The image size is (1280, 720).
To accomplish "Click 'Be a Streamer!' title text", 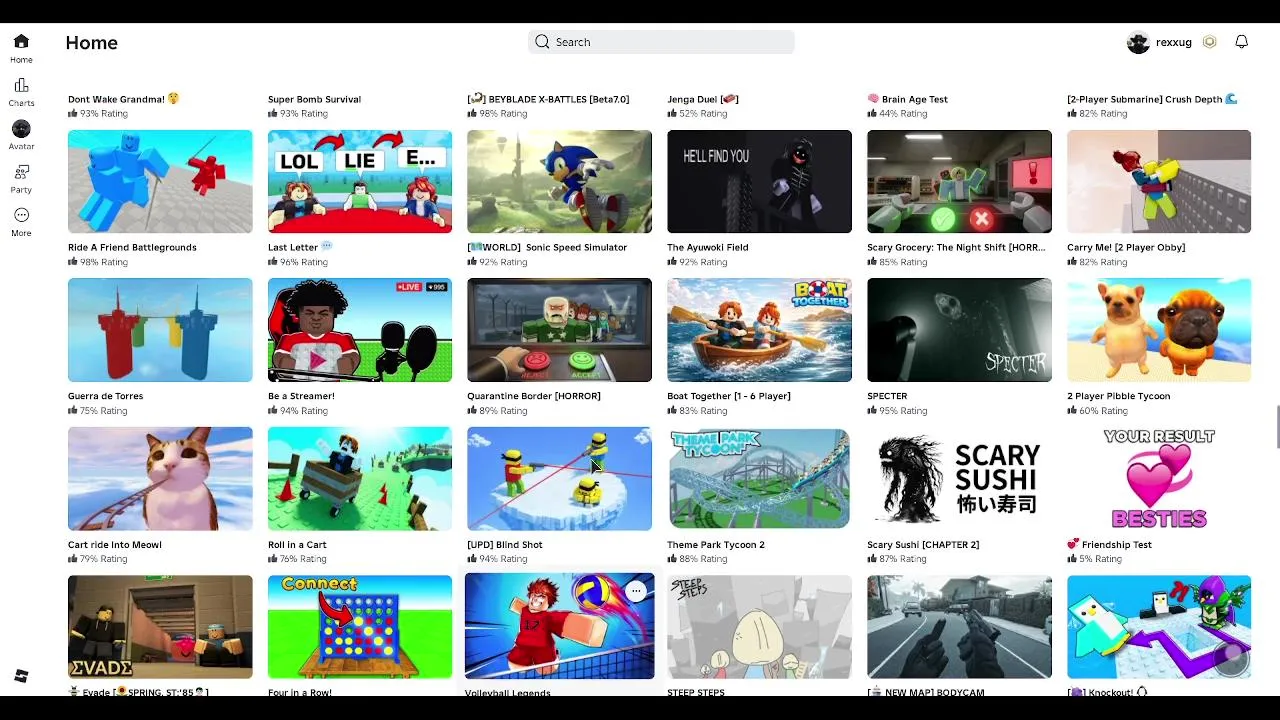I will click(301, 396).
